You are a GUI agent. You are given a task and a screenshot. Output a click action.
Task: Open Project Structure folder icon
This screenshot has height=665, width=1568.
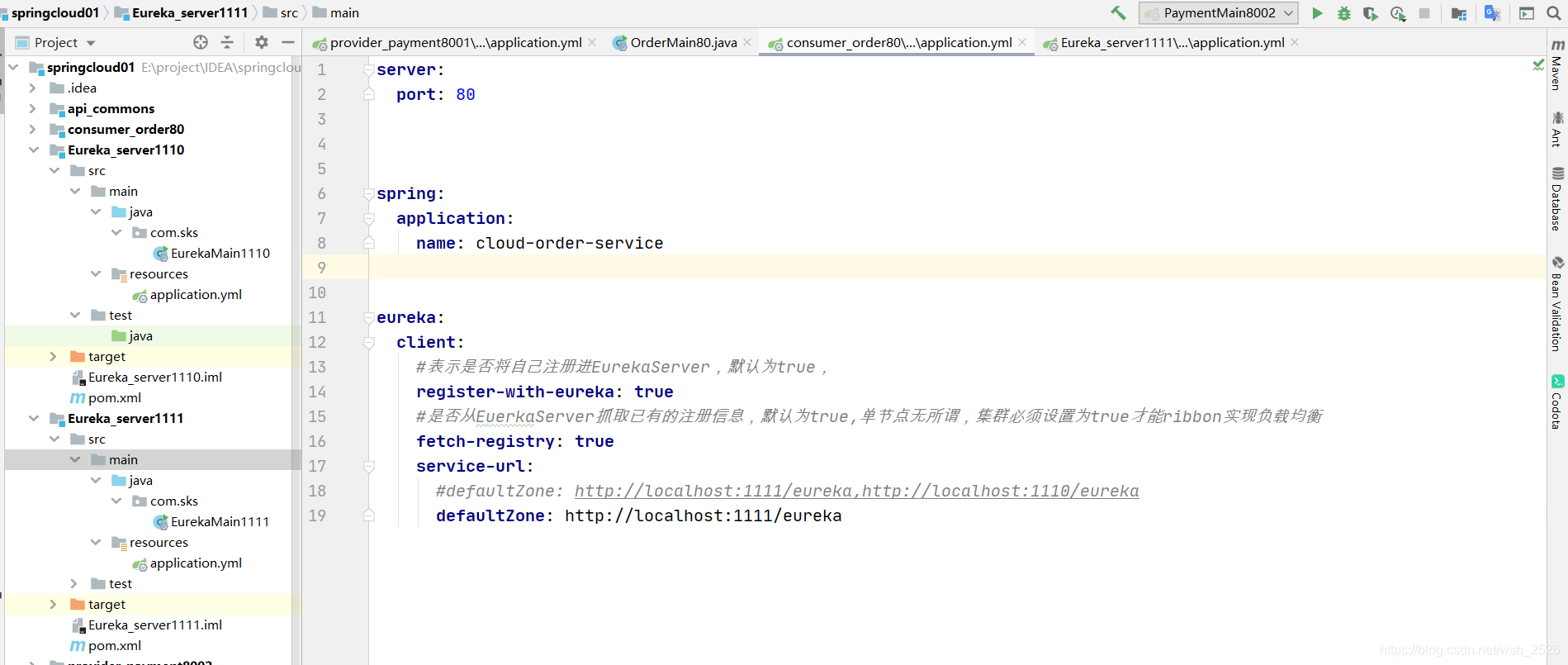1459,13
